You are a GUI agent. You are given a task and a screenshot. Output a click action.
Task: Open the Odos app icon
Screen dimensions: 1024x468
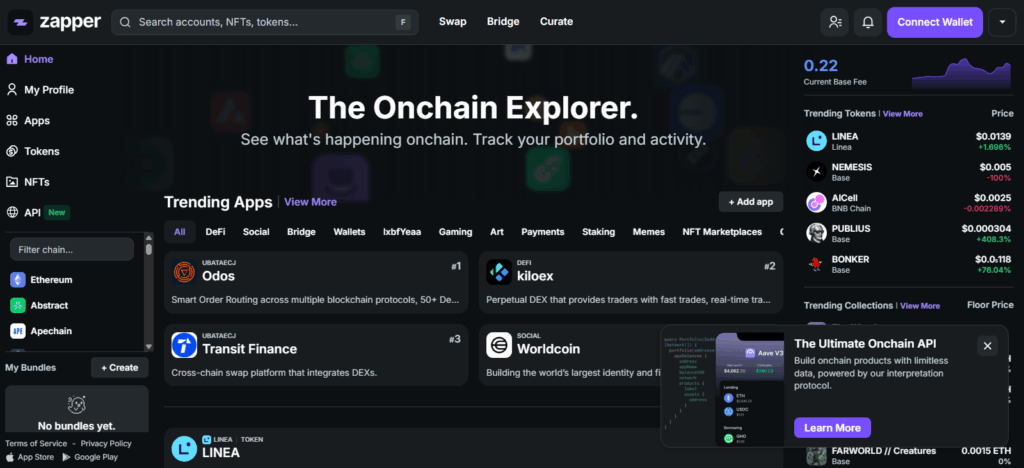(x=184, y=271)
